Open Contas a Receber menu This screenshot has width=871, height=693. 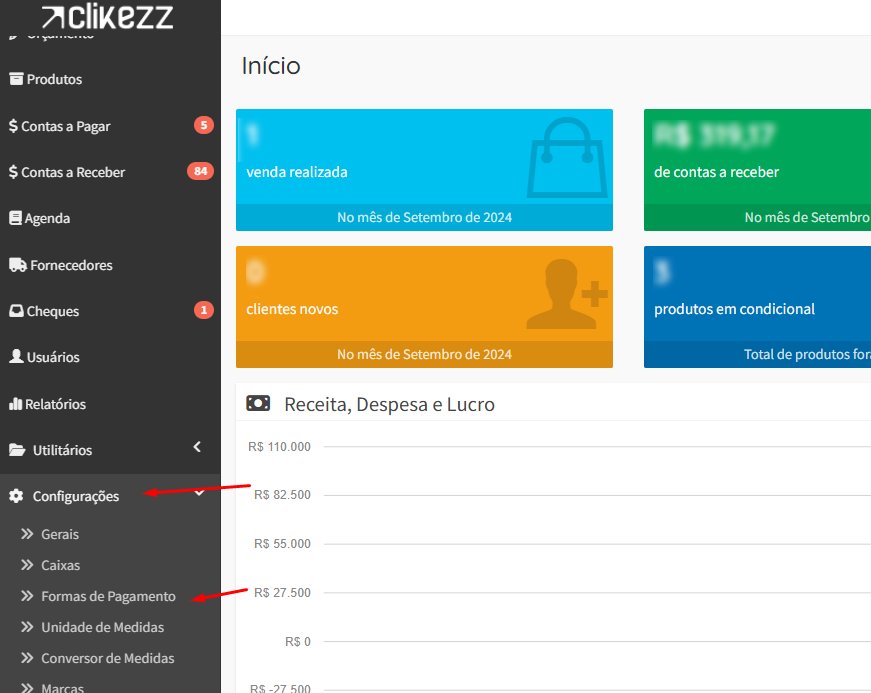tap(73, 172)
